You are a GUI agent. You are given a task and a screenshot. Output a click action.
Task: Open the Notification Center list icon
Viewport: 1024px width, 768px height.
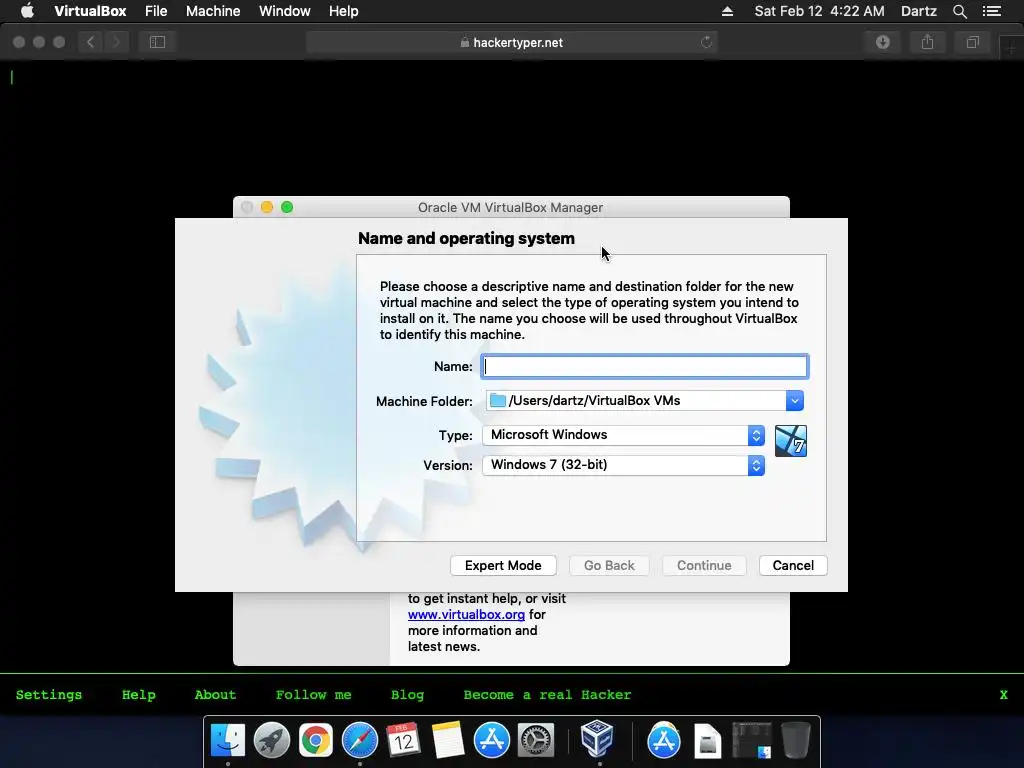click(x=991, y=11)
